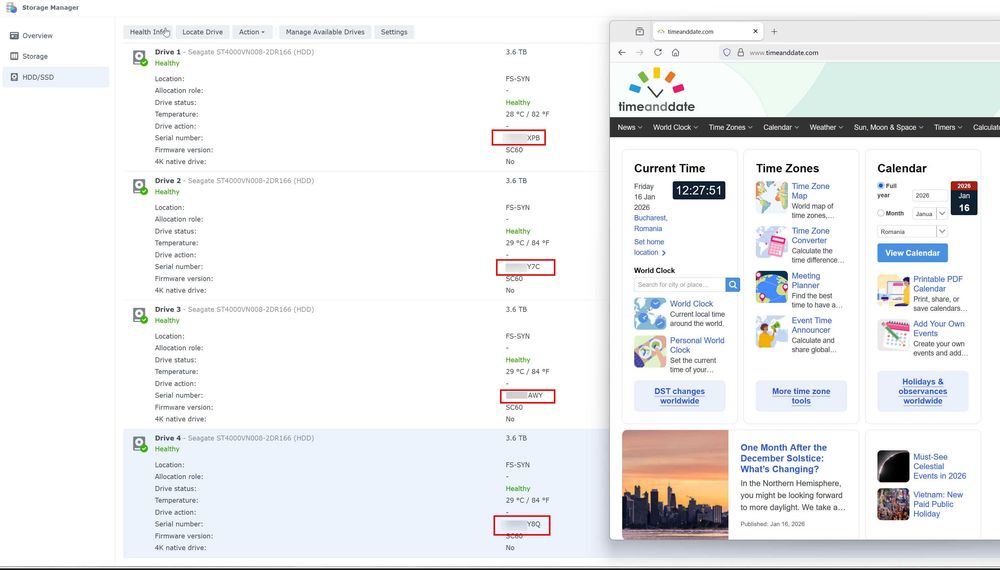This screenshot has height=570, width=1000.
Task: Click the browser back arrow
Action: (622, 53)
